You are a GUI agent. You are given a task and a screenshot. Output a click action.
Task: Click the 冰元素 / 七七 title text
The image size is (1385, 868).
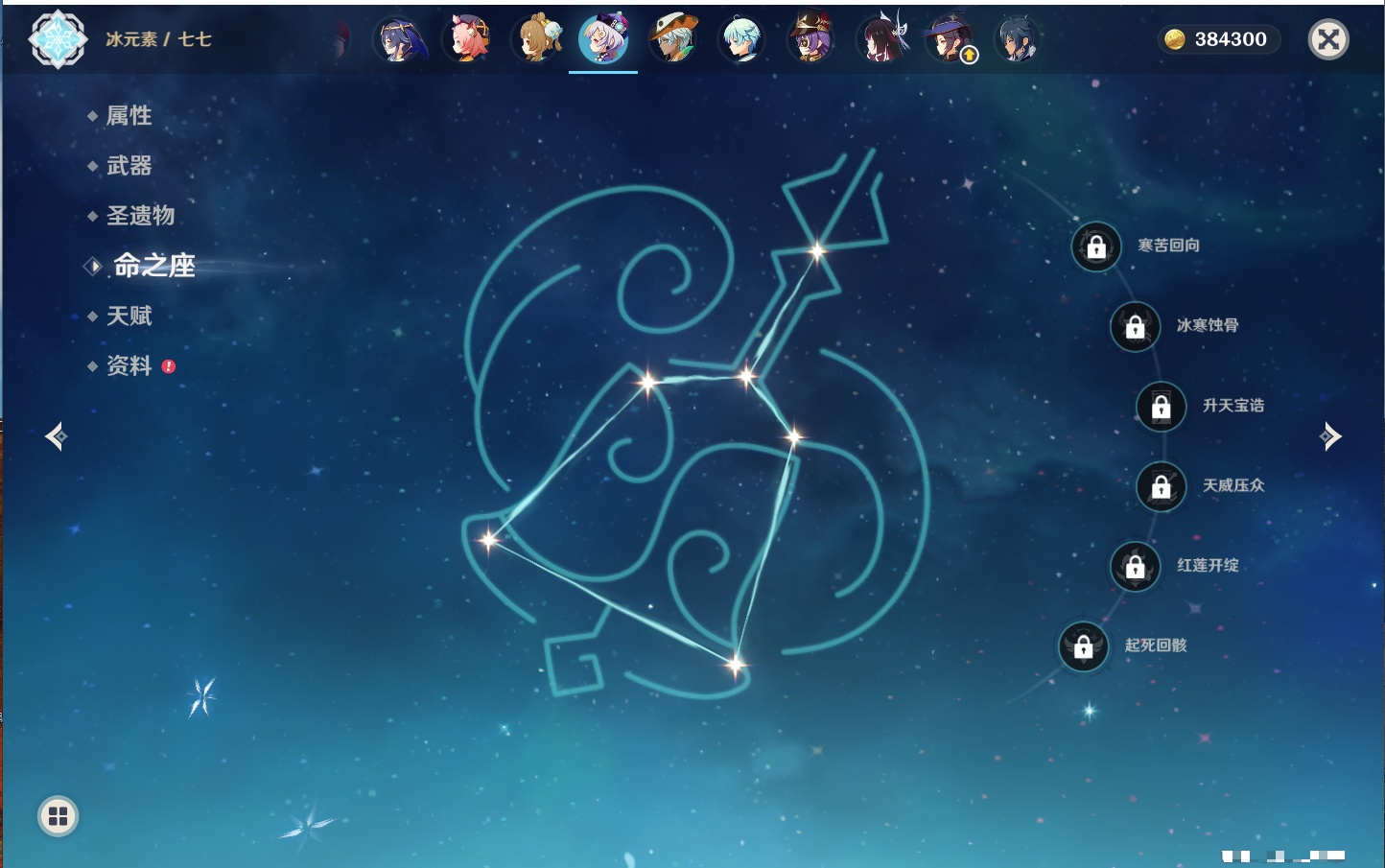158,39
